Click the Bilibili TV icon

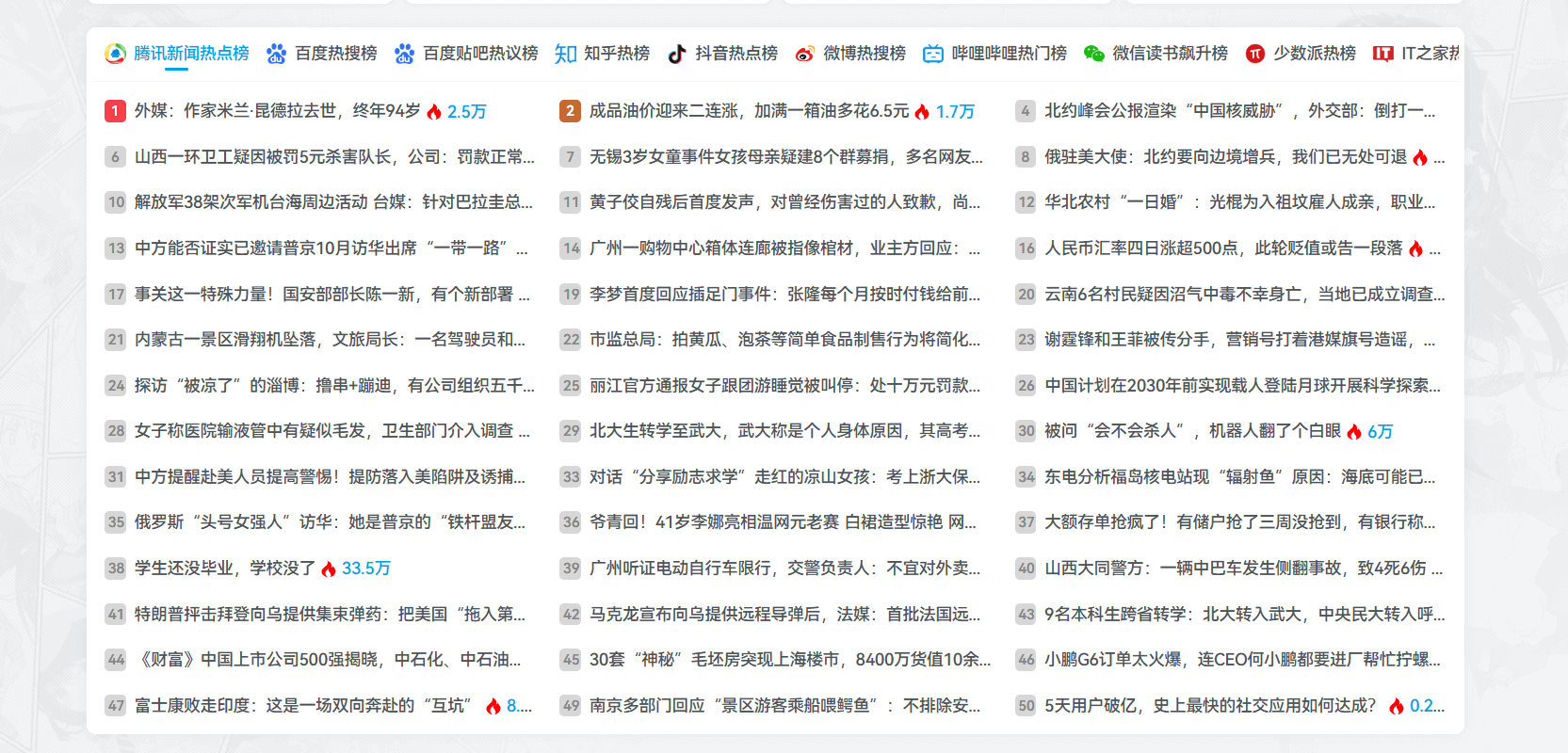pyautogui.click(x=932, y=54)
